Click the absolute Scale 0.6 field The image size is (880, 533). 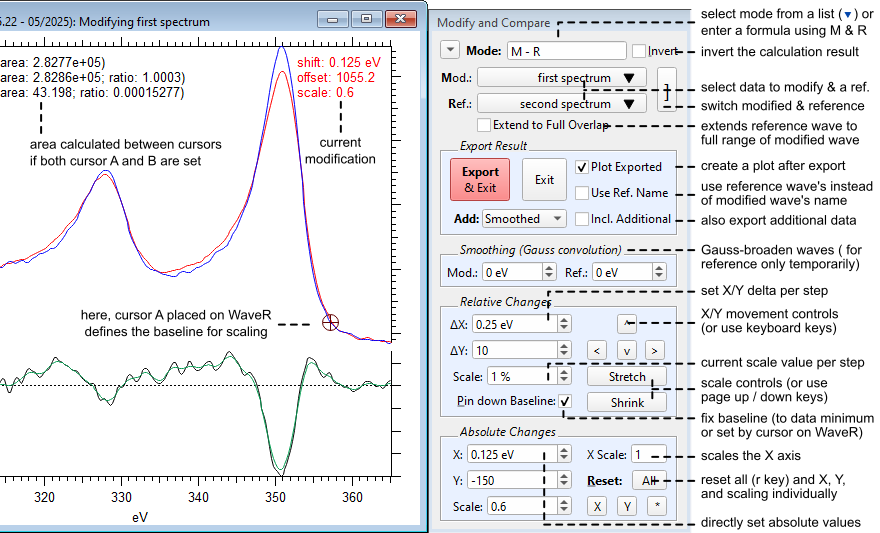pos(522,507)
